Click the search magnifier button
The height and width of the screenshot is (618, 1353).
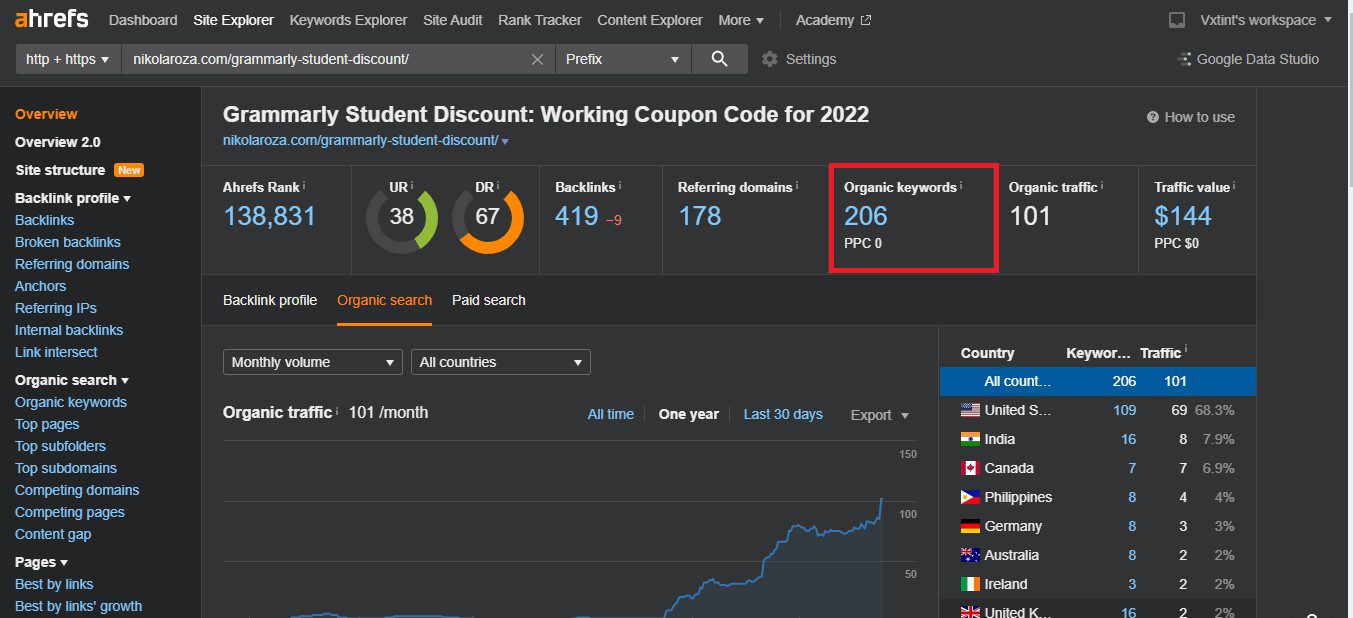(719, 59)
